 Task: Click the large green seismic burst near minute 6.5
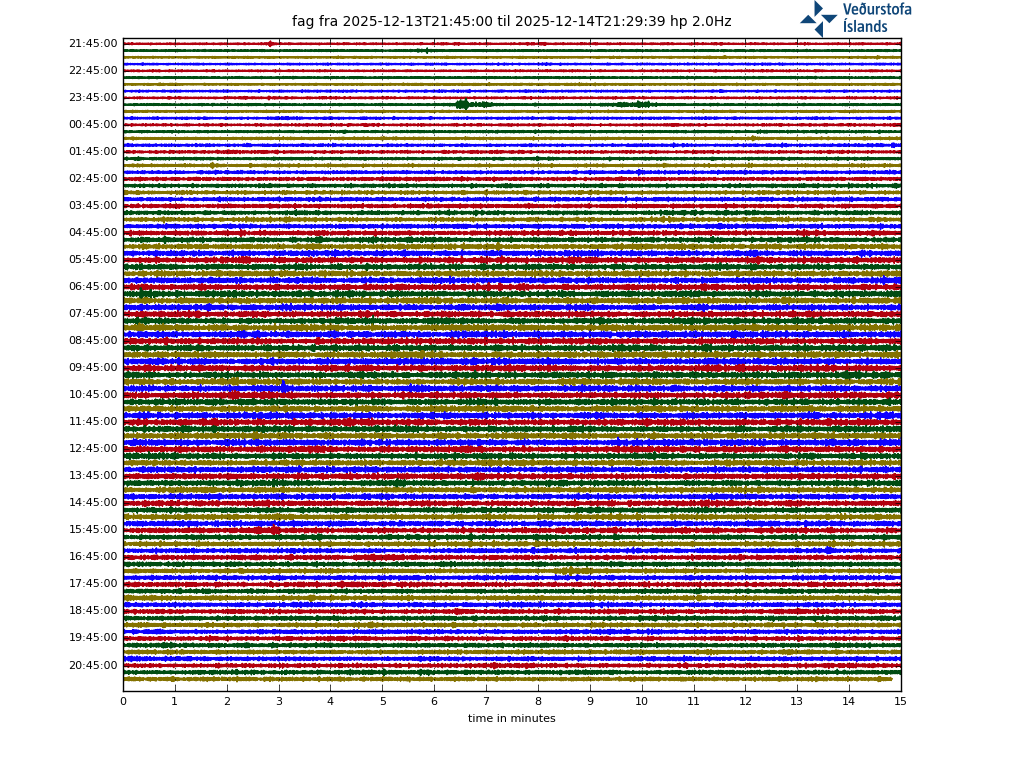(463, 104)
